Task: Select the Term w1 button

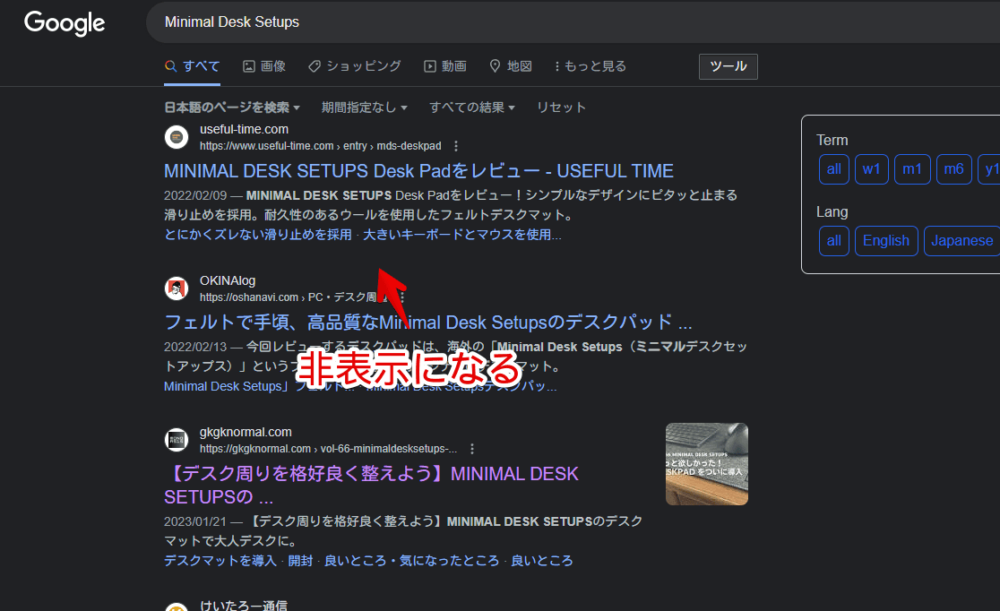Action: tap(871, 169)
